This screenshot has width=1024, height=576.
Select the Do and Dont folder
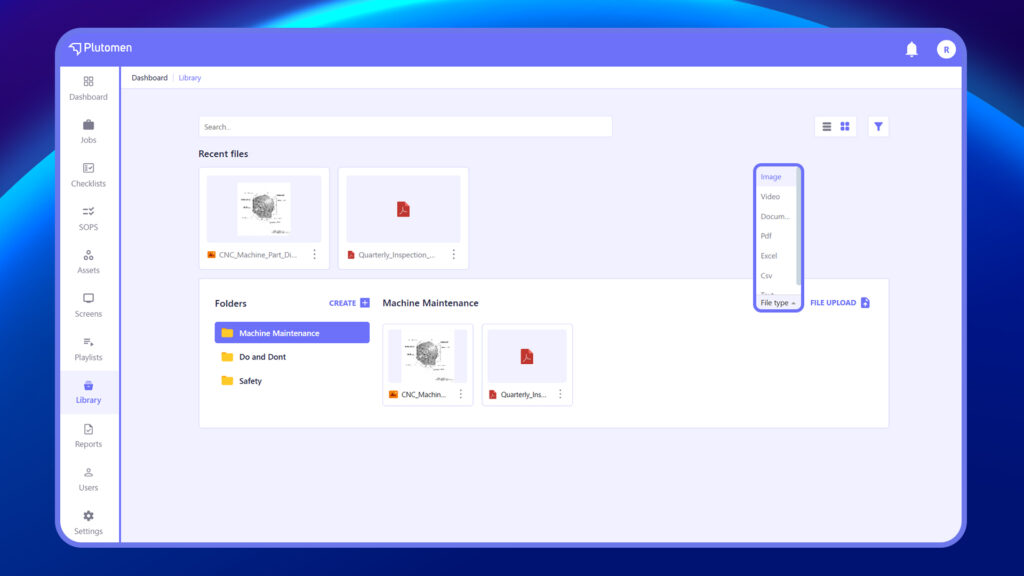[292, 357]
